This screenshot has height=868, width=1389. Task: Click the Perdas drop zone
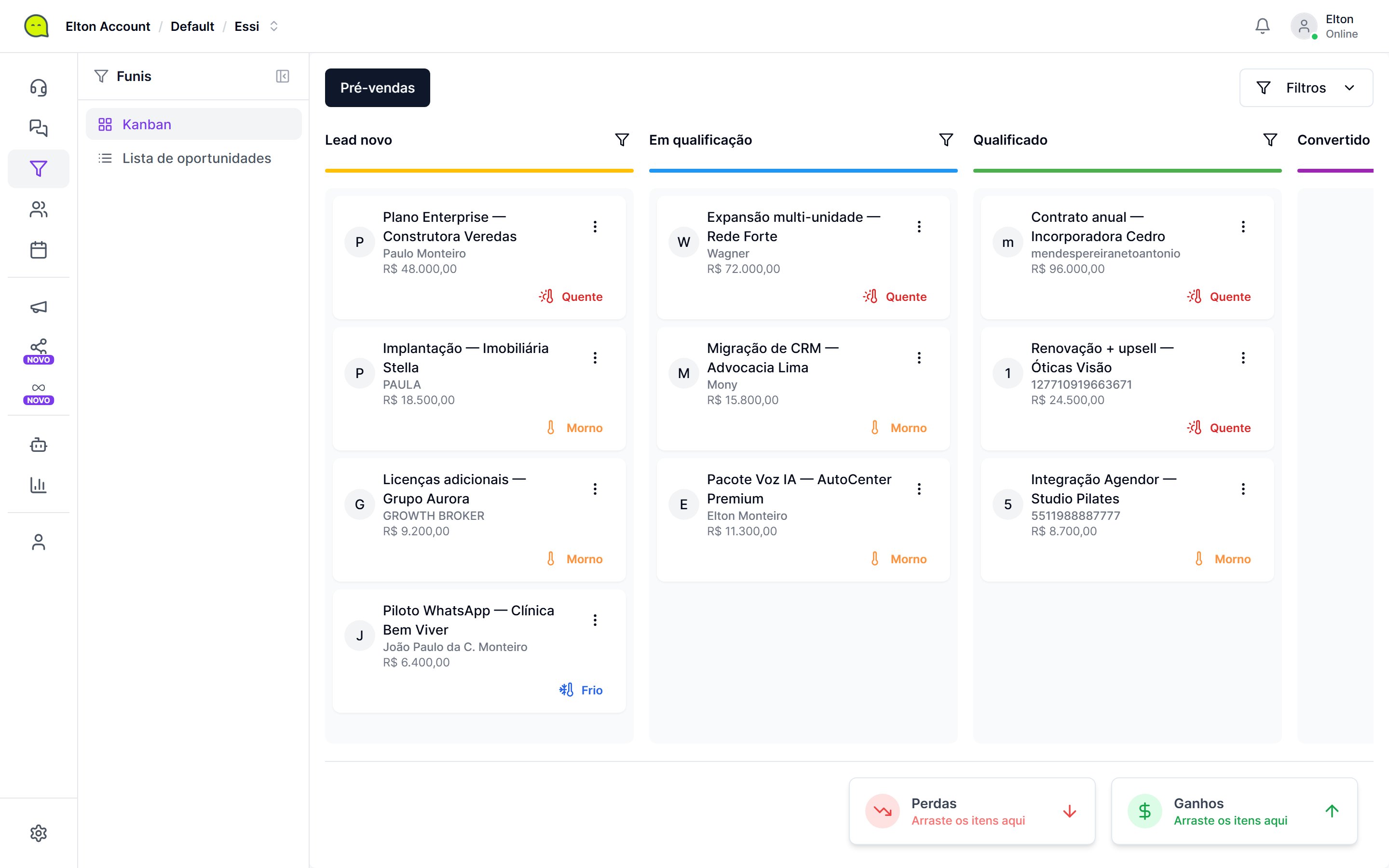tap(972, 811)
